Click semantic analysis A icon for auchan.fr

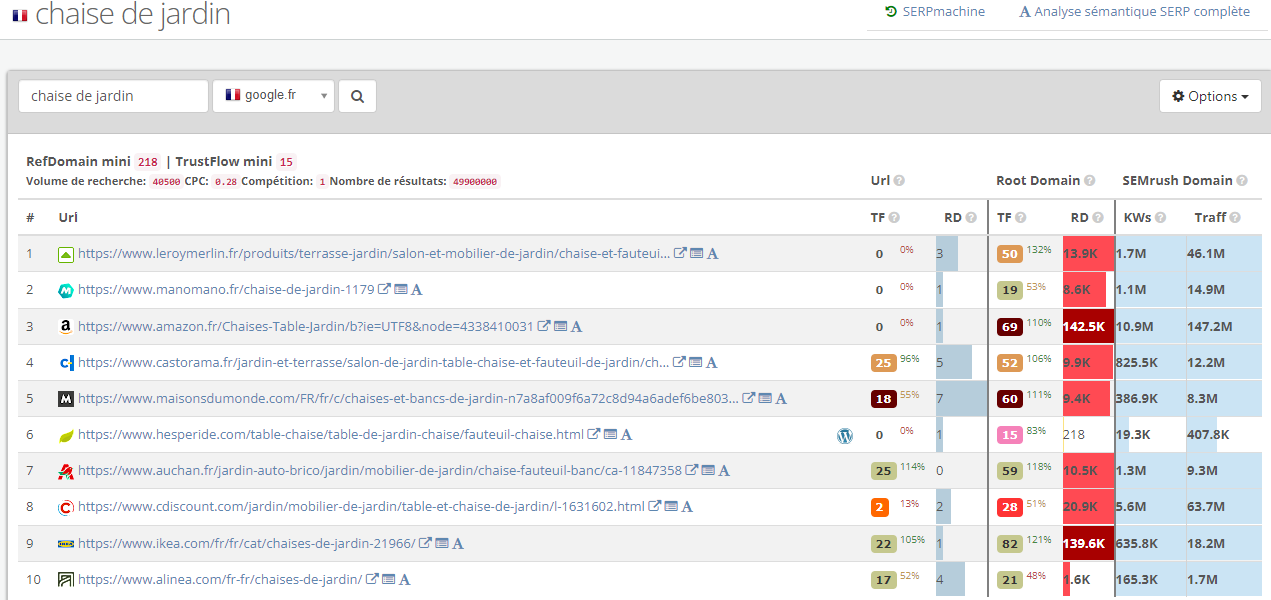[x=725, y=470]
